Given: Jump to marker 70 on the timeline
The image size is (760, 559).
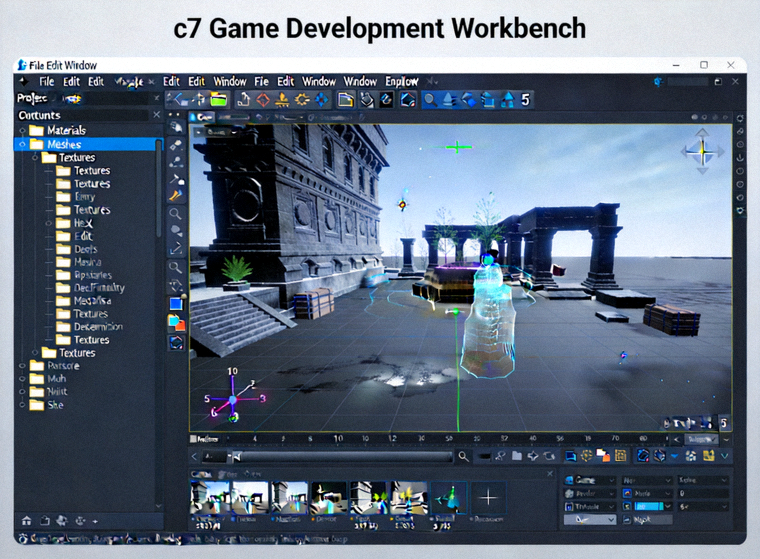Looking at the screenshot, I should tap(615, 439).
